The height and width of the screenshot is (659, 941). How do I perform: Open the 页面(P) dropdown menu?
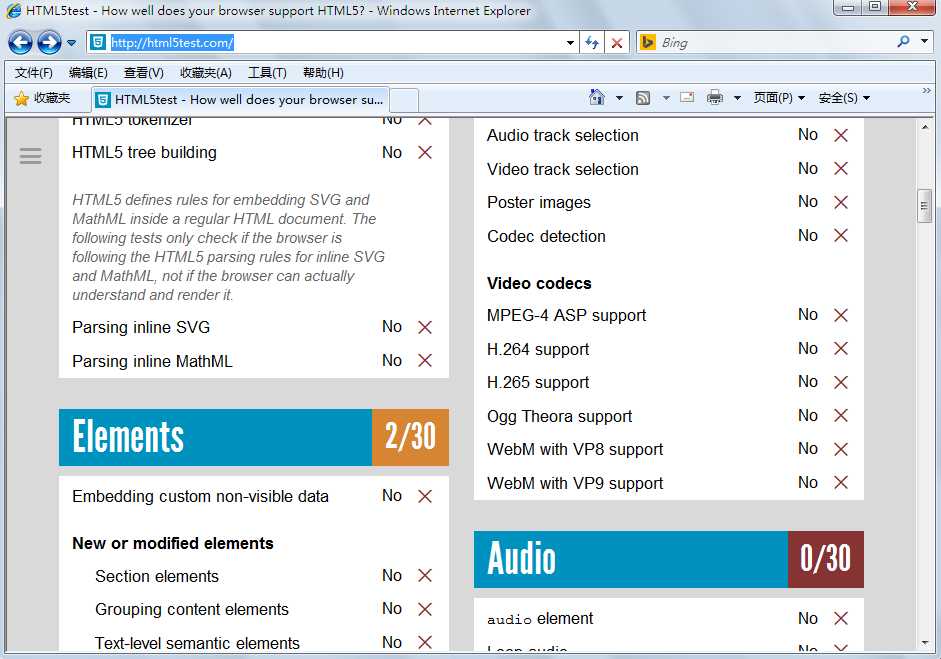pyautogui.click(x=779, y=98)
